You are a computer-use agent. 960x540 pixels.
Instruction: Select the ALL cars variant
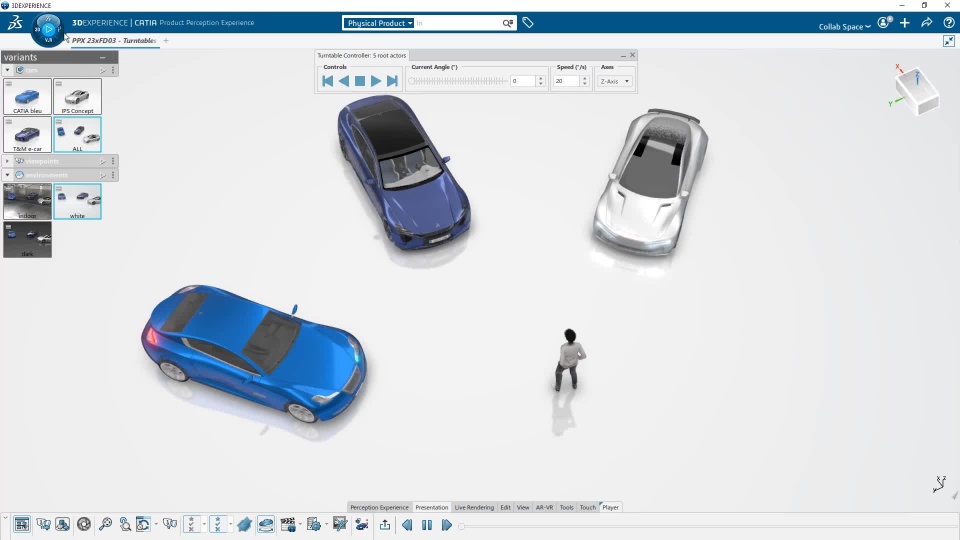(77, 135)
